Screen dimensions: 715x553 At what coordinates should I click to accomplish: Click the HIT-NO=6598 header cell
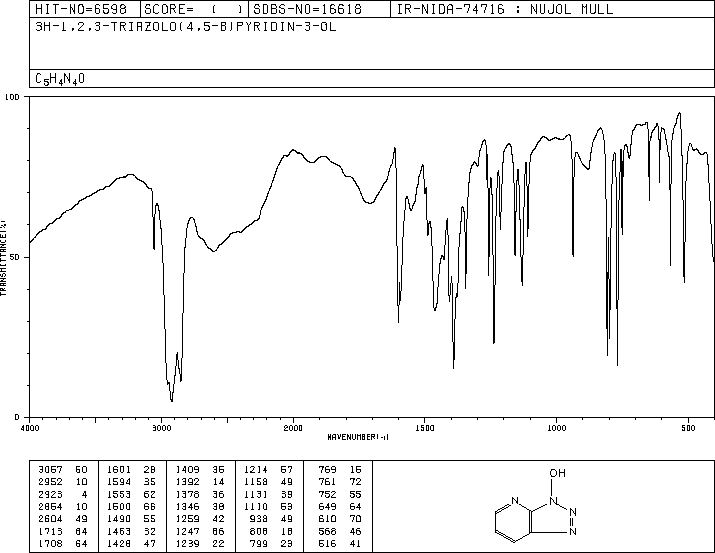(x=85, y=9)
